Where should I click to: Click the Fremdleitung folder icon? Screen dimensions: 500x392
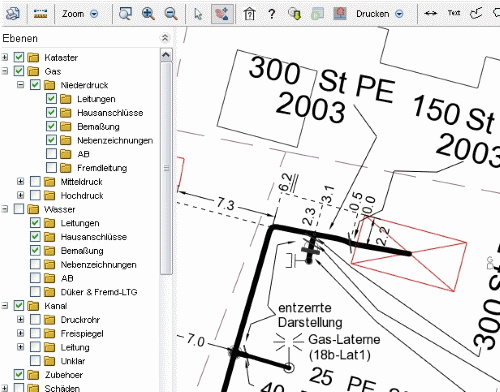66,168
